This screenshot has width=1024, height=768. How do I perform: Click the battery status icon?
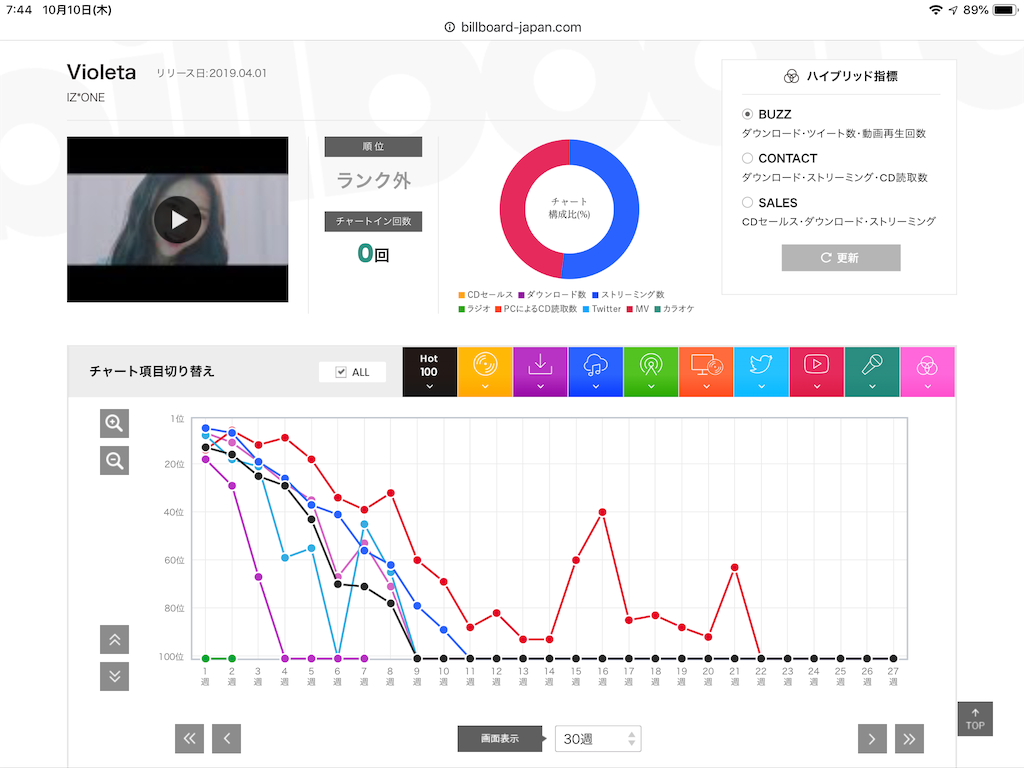coord(1005,10)
